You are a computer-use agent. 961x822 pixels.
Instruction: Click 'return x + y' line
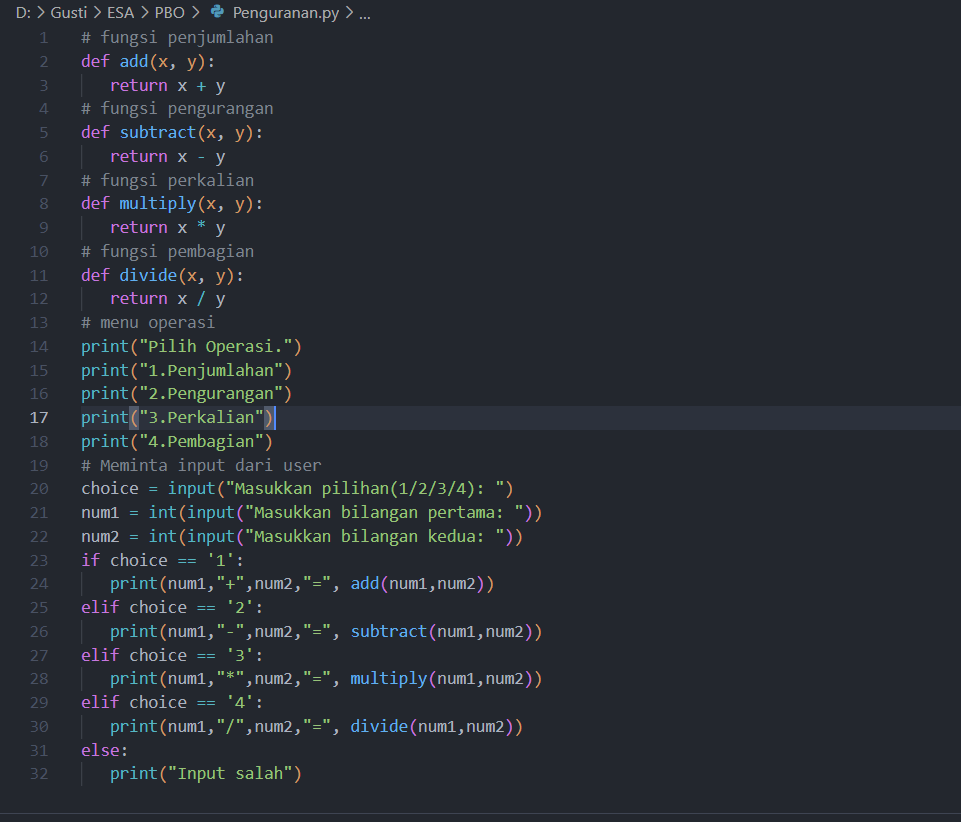coord(167,86)
